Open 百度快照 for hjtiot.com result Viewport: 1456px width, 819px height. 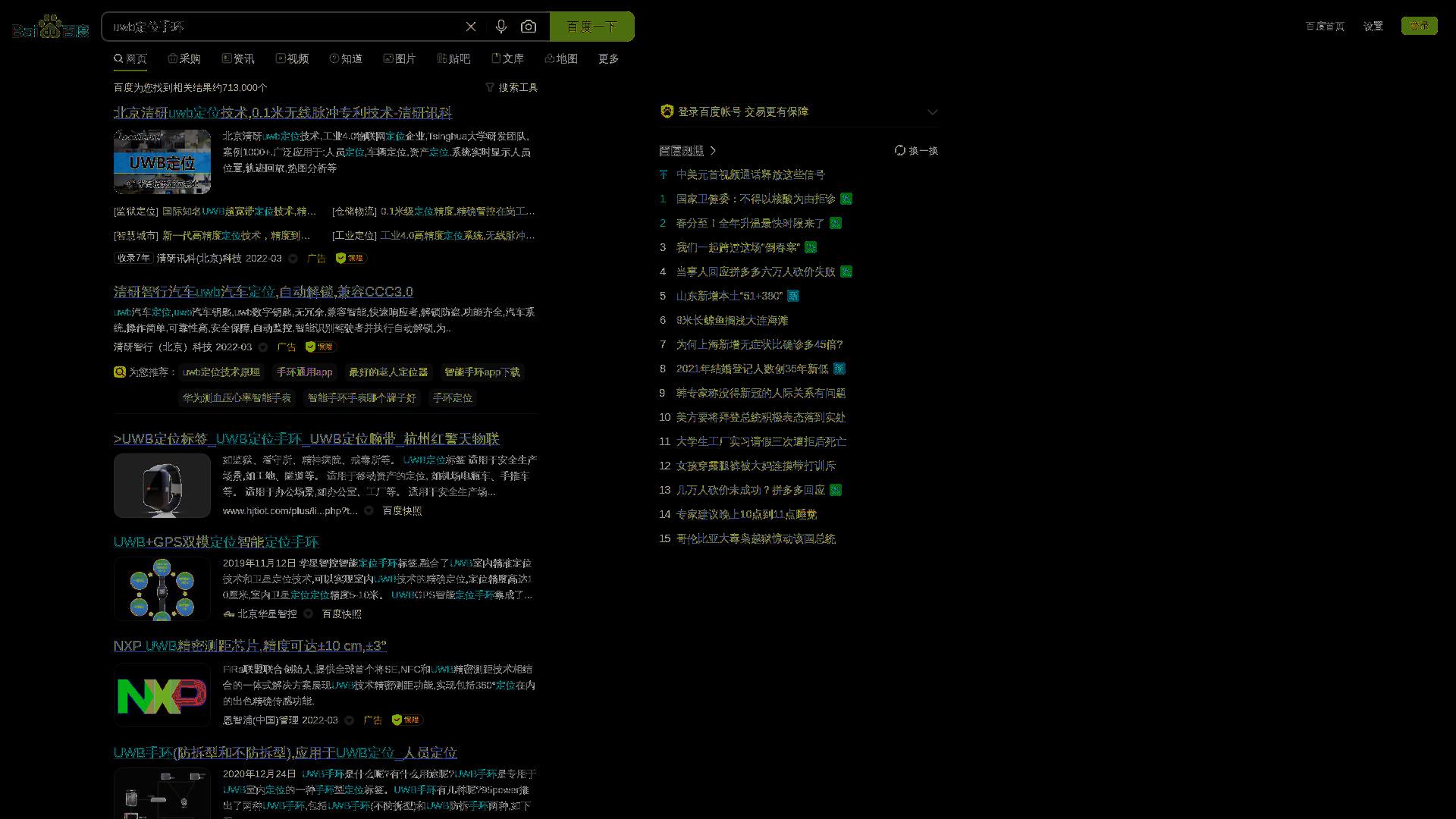point(402,511)
